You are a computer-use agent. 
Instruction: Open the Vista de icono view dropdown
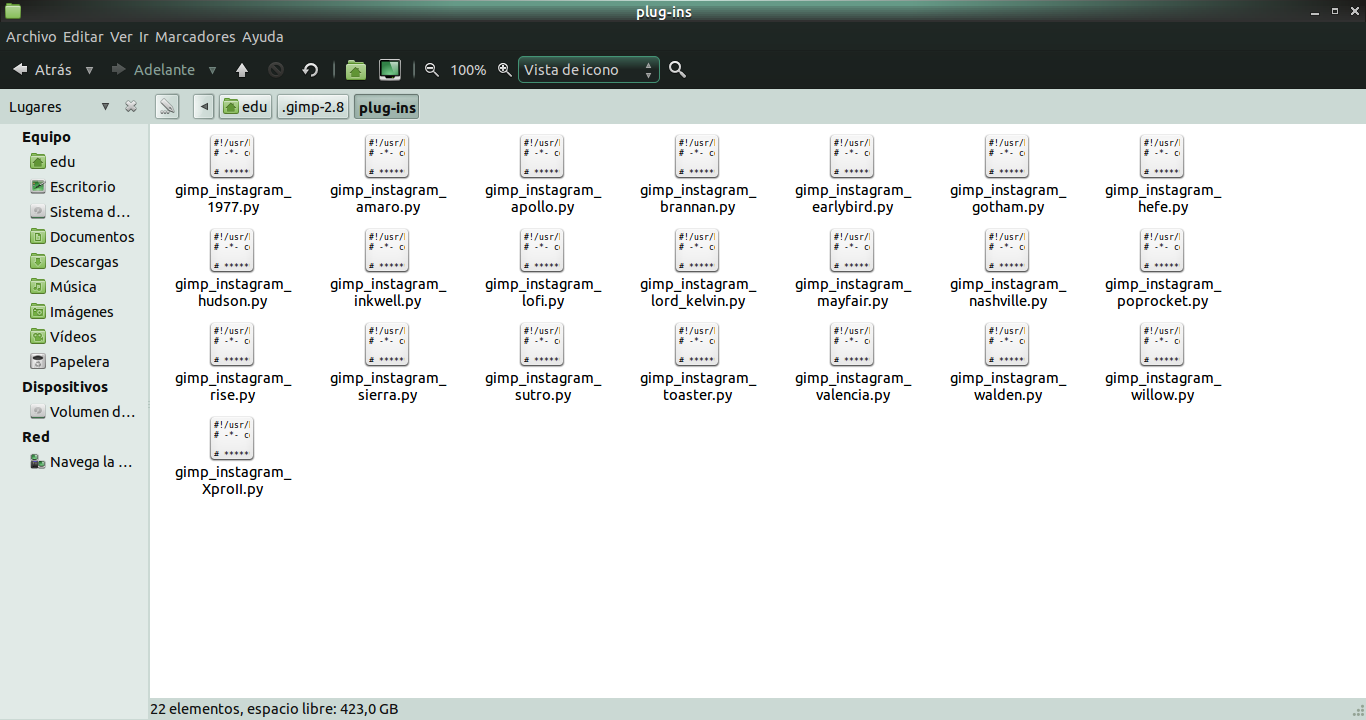pyautogui.click(x=589, y=70)
